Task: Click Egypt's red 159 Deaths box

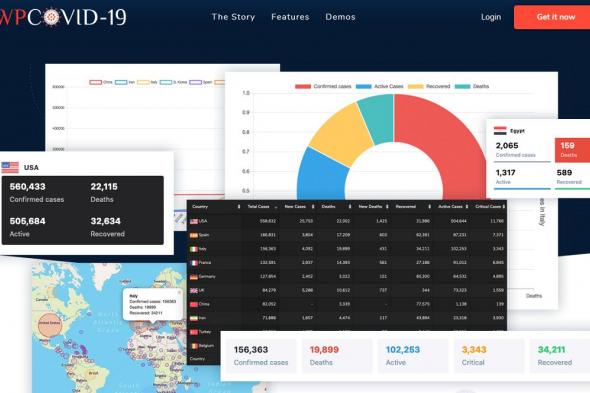Action: coord(572,150)
